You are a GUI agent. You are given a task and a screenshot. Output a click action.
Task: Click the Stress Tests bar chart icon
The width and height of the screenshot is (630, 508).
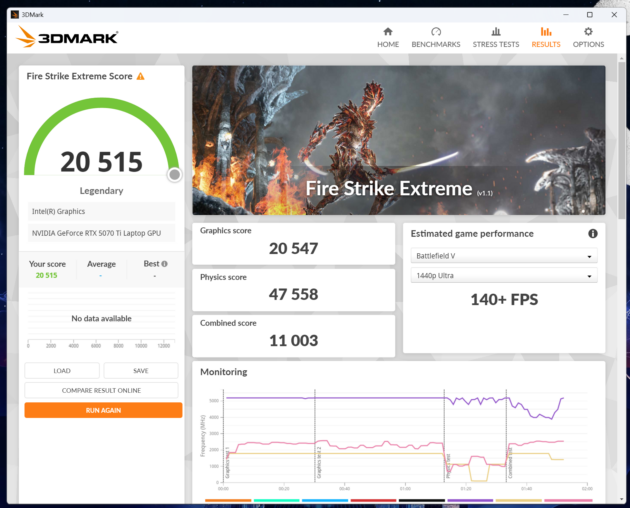point(496,31)
